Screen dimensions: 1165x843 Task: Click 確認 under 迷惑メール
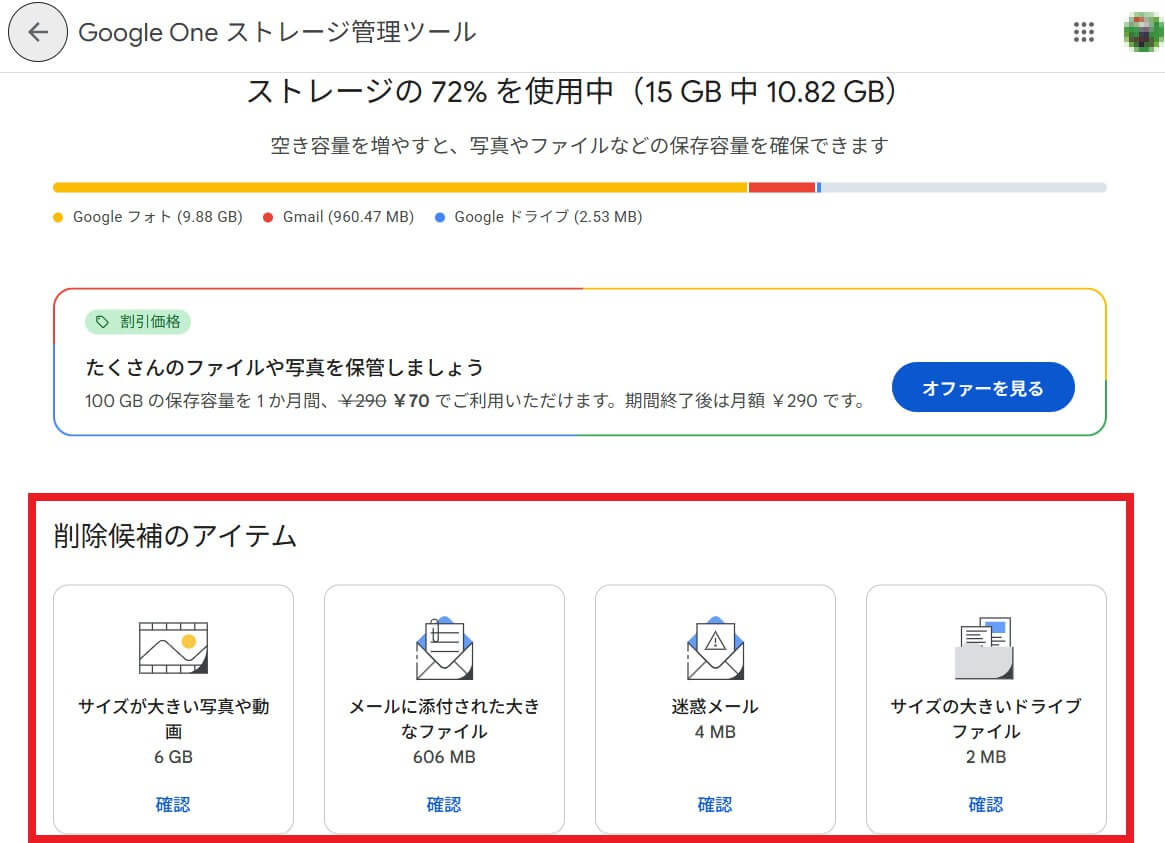click(715, 804)
